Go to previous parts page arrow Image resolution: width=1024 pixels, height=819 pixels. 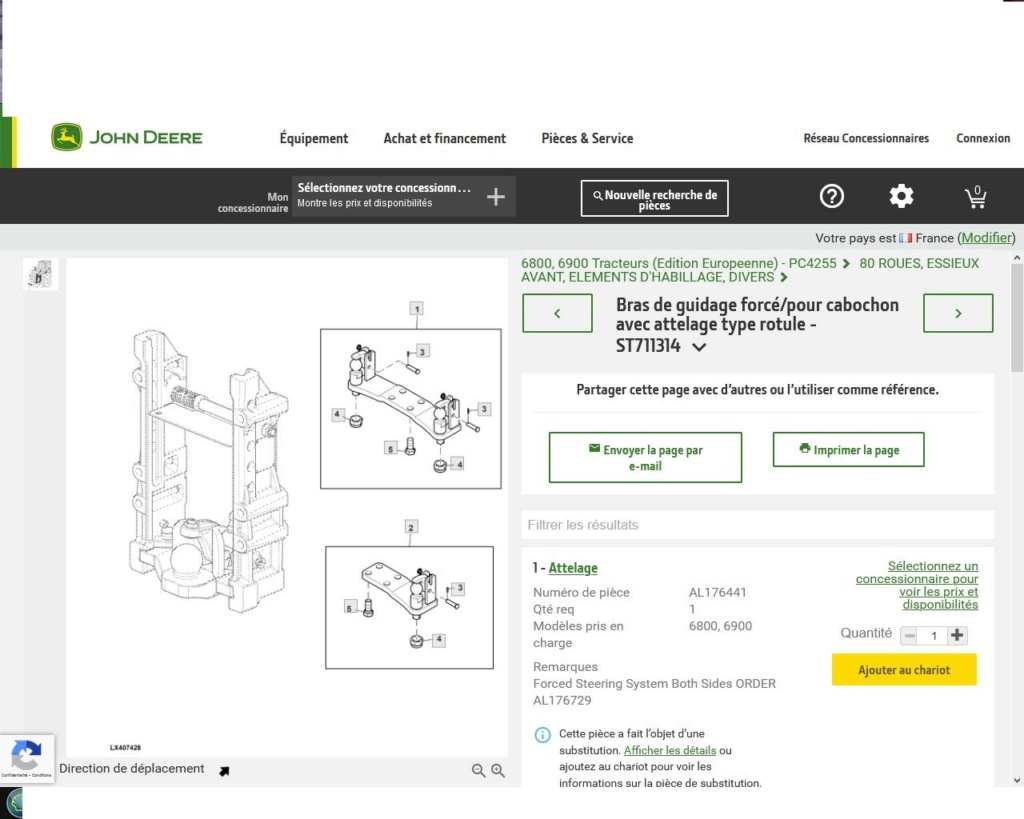[x=557, y=313]
